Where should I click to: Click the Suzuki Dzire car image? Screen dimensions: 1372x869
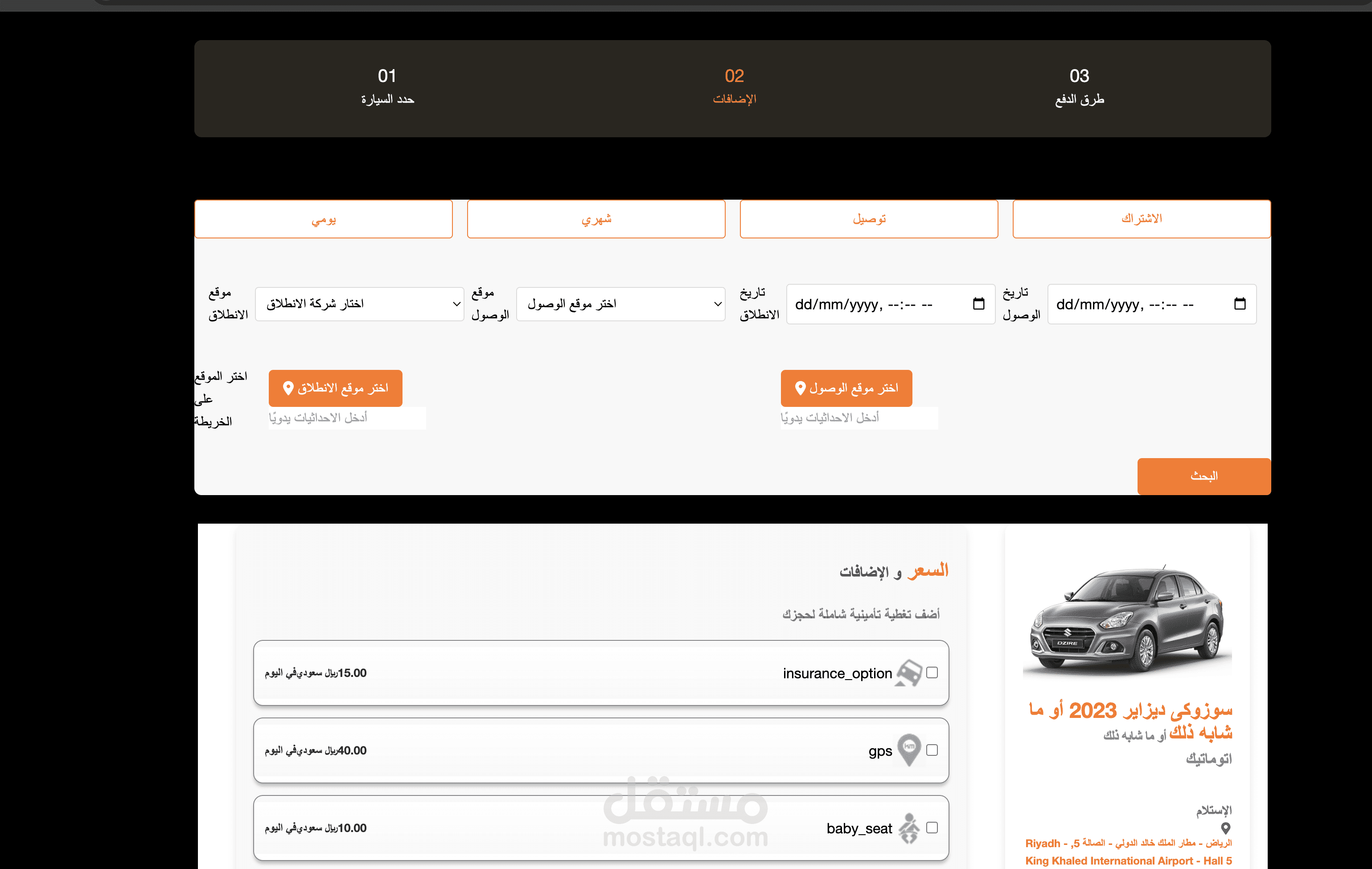(1127, 621)
